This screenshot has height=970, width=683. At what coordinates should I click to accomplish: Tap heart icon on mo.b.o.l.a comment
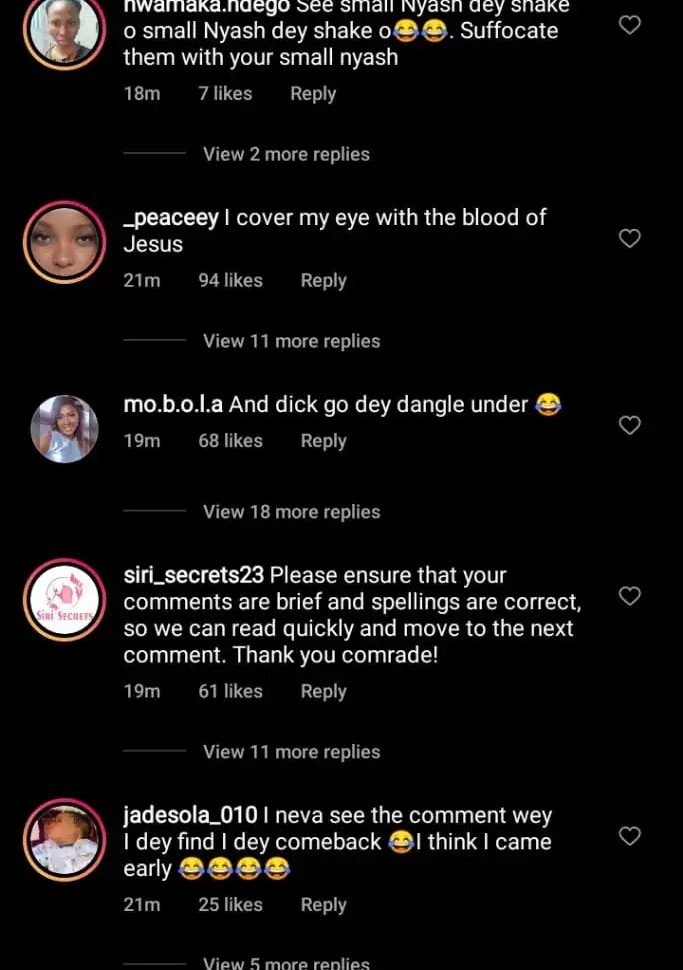tap(630, 426)
